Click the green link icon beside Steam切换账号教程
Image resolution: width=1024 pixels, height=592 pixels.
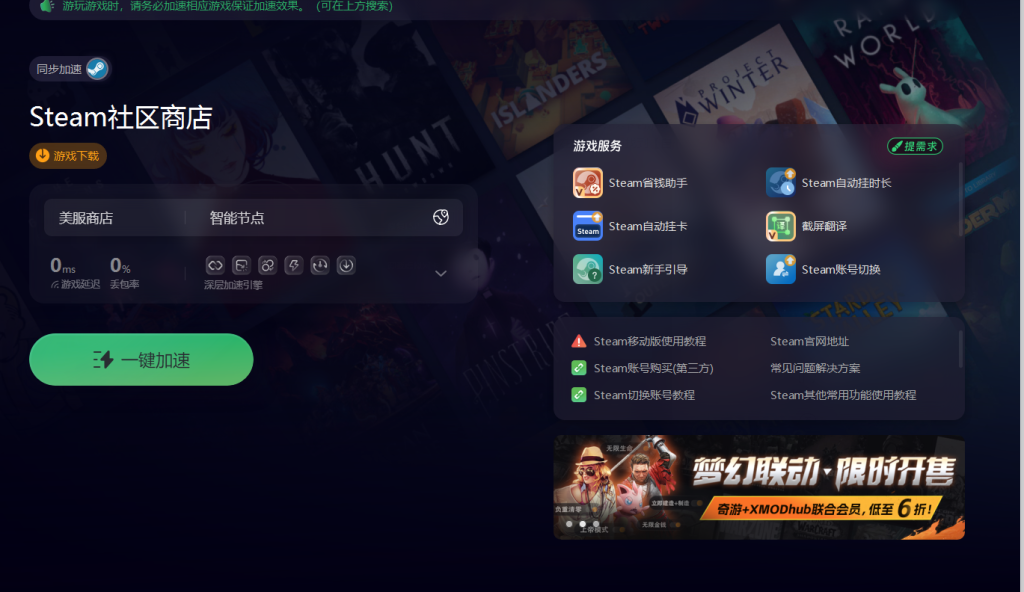[579, 395]
